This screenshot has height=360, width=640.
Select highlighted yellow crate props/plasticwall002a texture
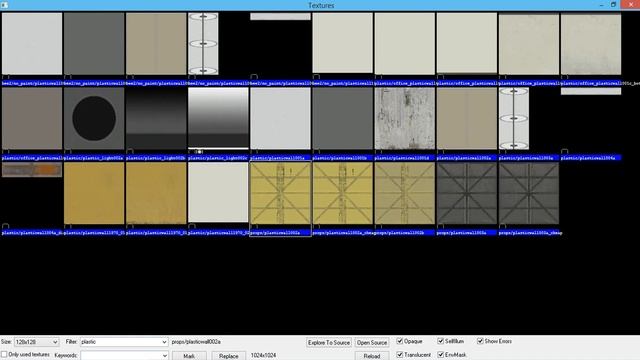click(280, 193)
